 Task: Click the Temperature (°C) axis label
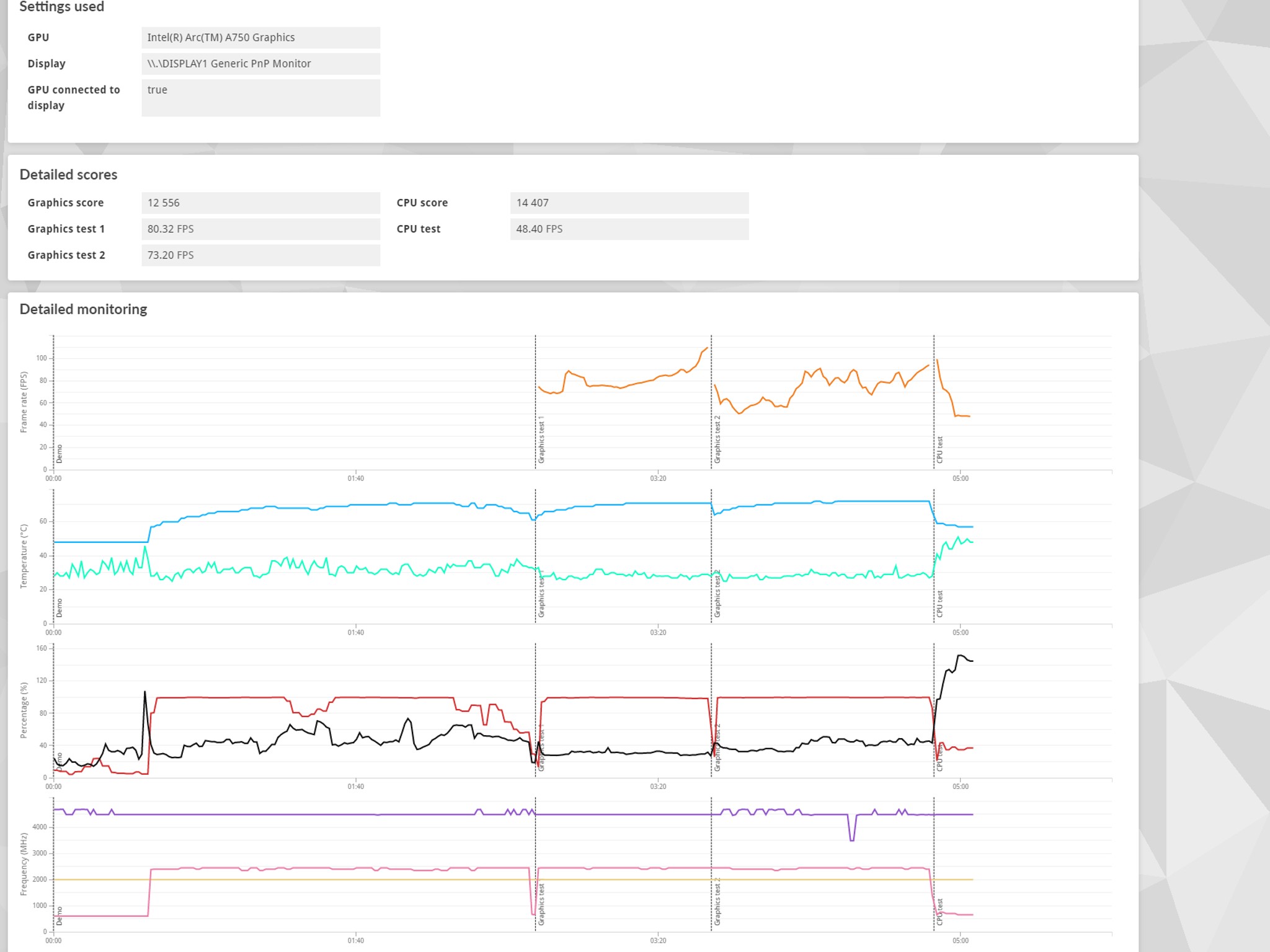tap(24, 556)
